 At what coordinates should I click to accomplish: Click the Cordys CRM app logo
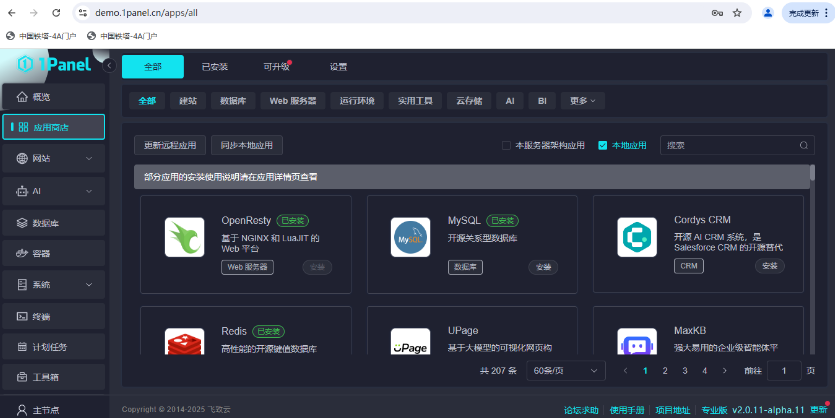tap(637, 237)
